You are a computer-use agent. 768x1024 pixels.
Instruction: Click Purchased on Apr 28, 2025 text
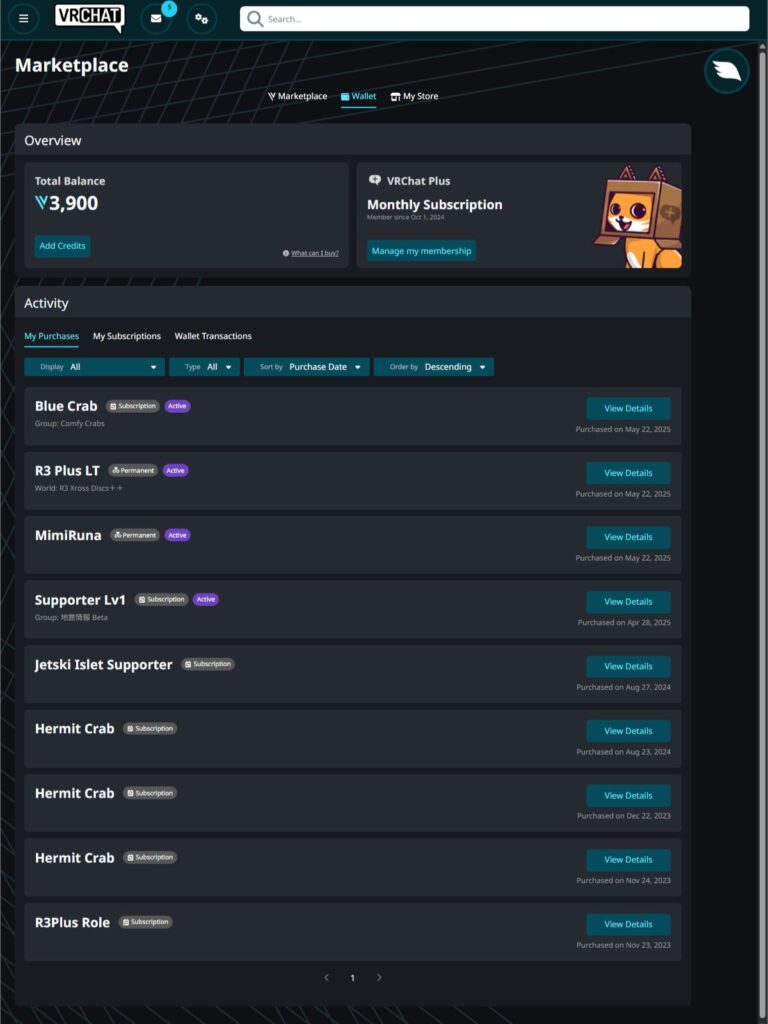point(624,622)
